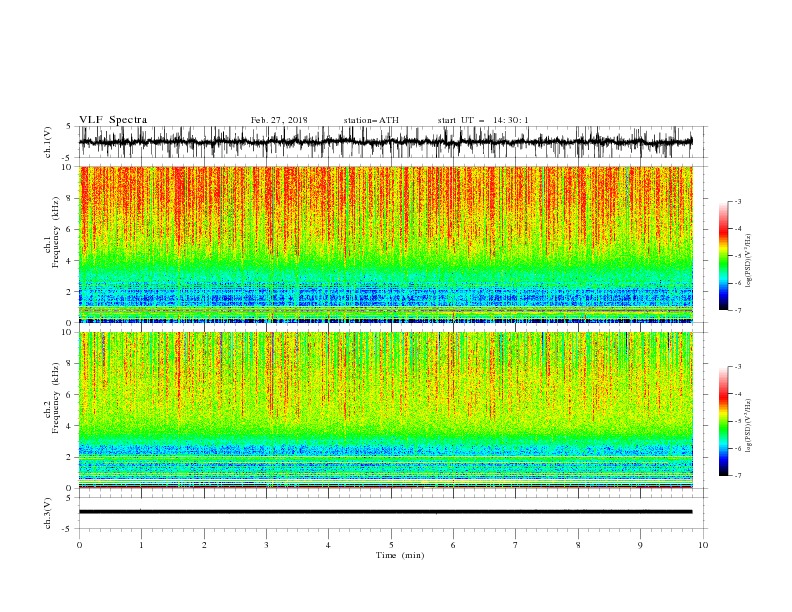Click the "ch.3(V)" waveform axis label
This screenshot has width=792, height=612.
point(48,513)
